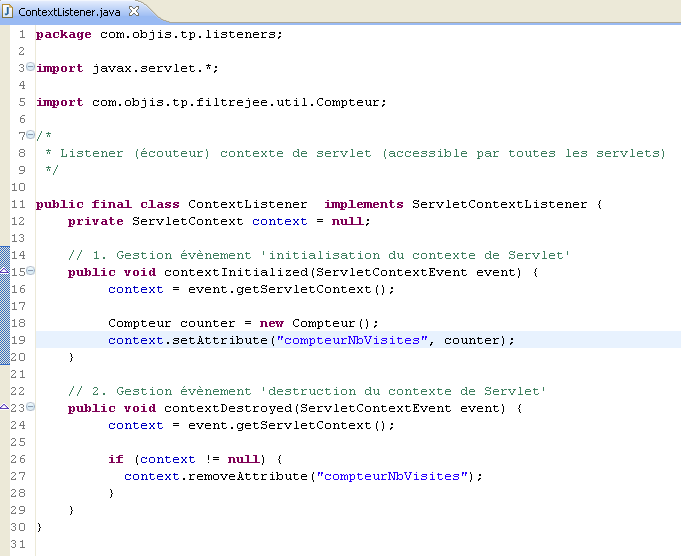Screen dimensions: 681x556
Task: Collapse the contextDestroyed method fold on line 23
Action: click(30, 407)
